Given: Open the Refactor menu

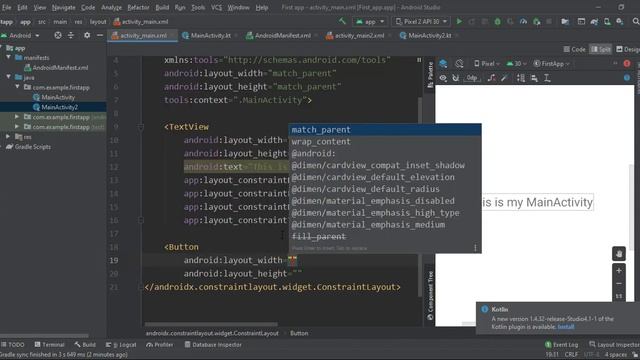Looking at the screenshot, I should point(138,7).
